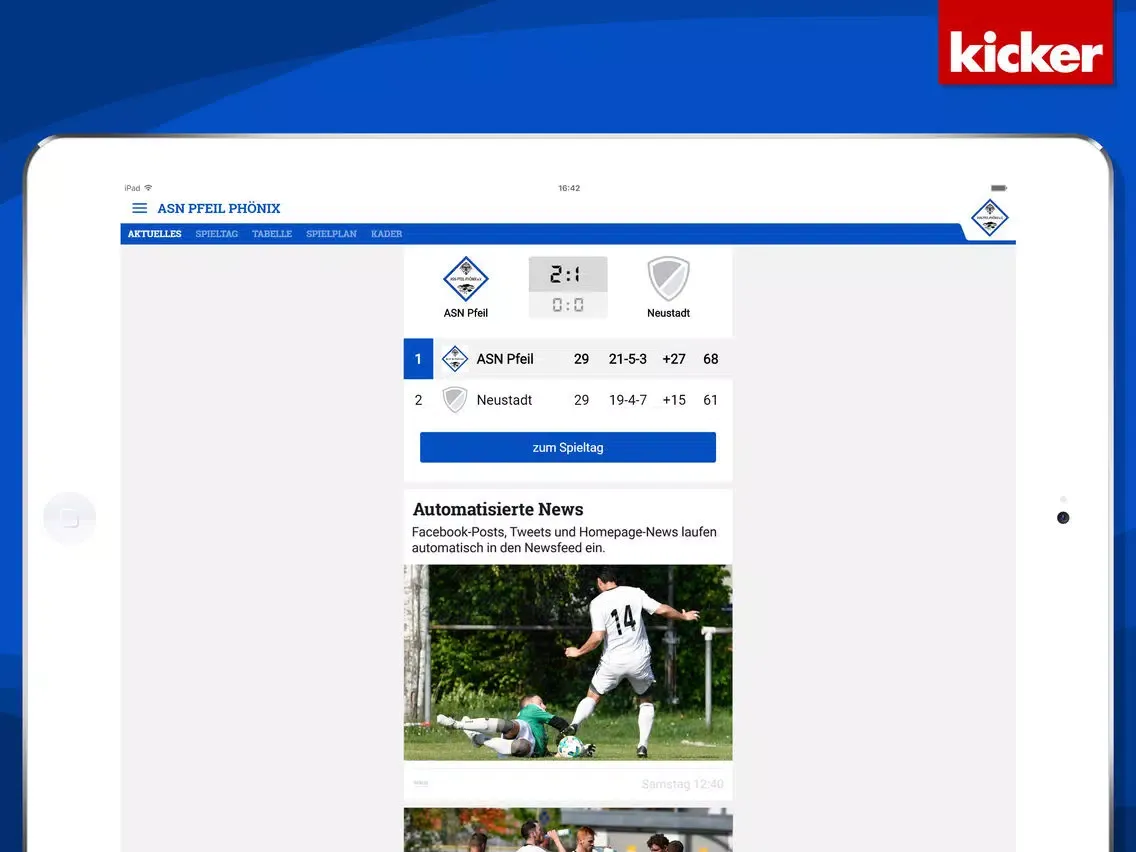Tap the ASN Pfeil crest in table row 1
The width and height of the screenshot is (1136, 852).
click(x=455, y=359)
